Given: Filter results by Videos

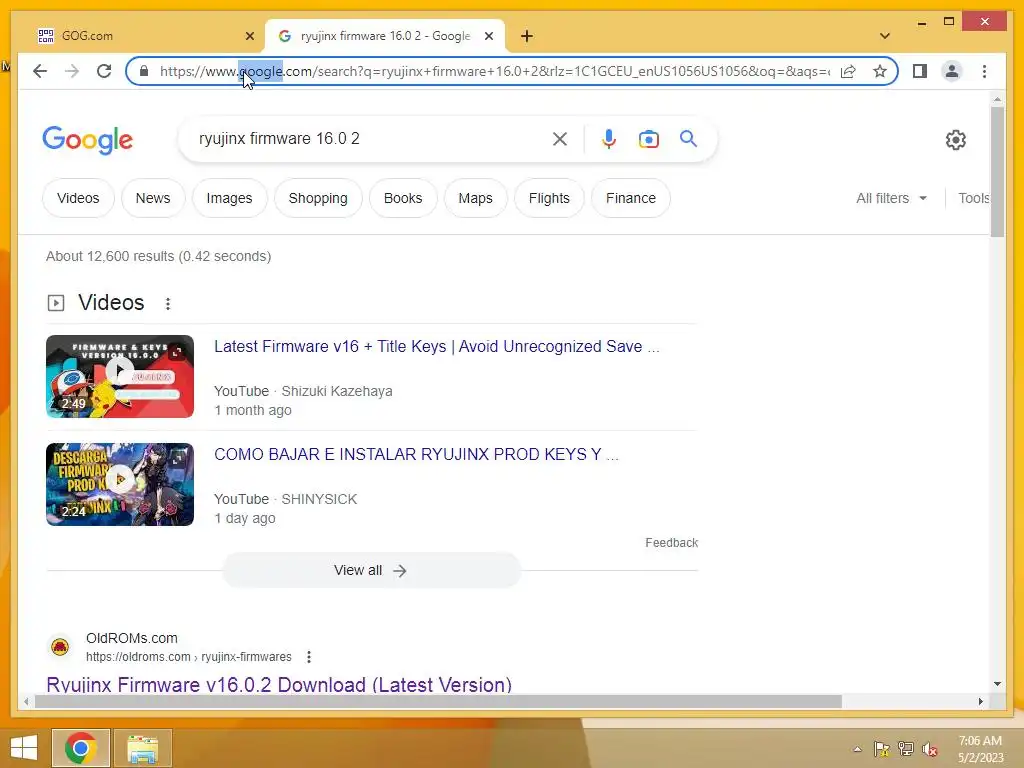Looking at the screenshot, I should (x=78, y=198).
